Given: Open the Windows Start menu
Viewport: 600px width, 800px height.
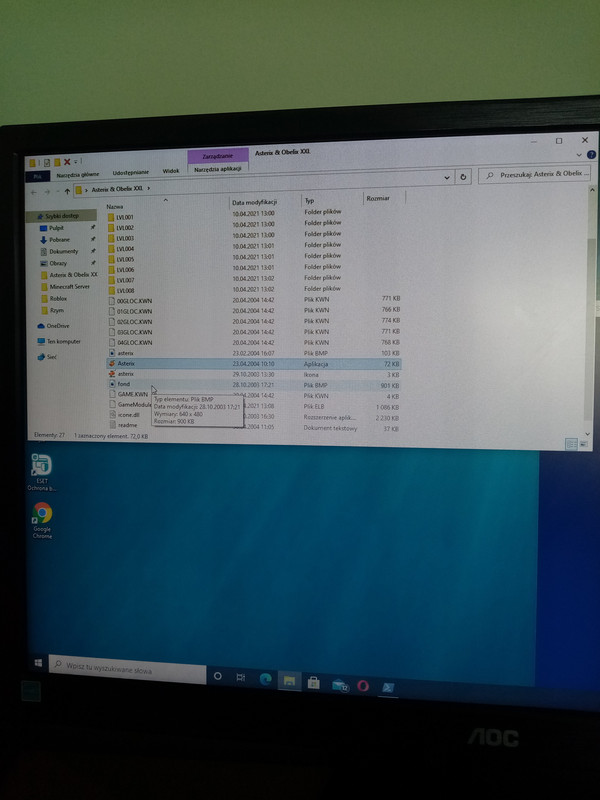Looking at the screenshot, I should 38,663.
